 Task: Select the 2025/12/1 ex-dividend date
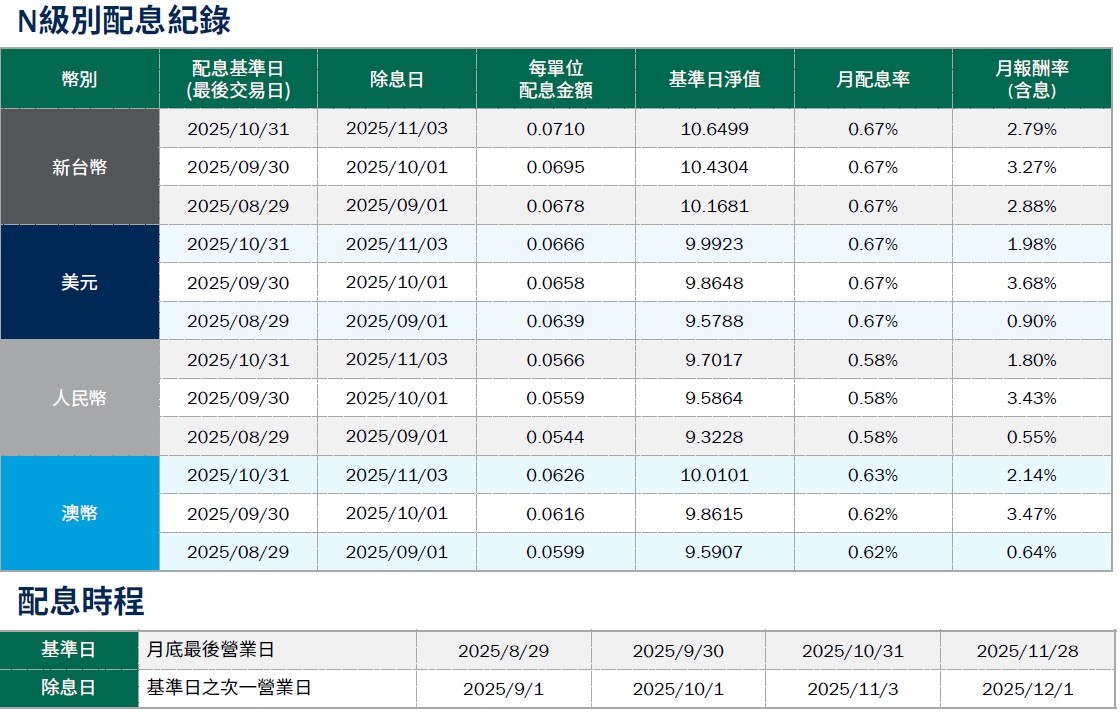(x=1027, y=689)
